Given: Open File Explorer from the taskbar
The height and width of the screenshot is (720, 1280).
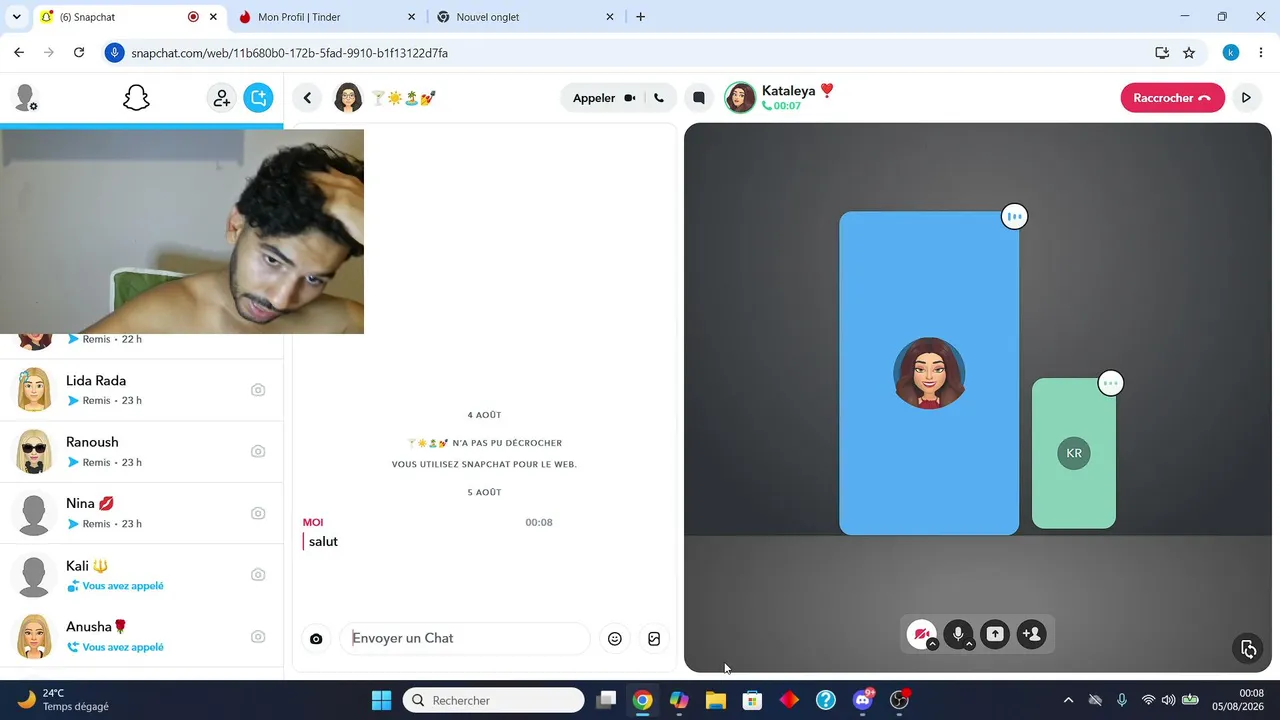Looking at the screenshot, I should 715,700.
